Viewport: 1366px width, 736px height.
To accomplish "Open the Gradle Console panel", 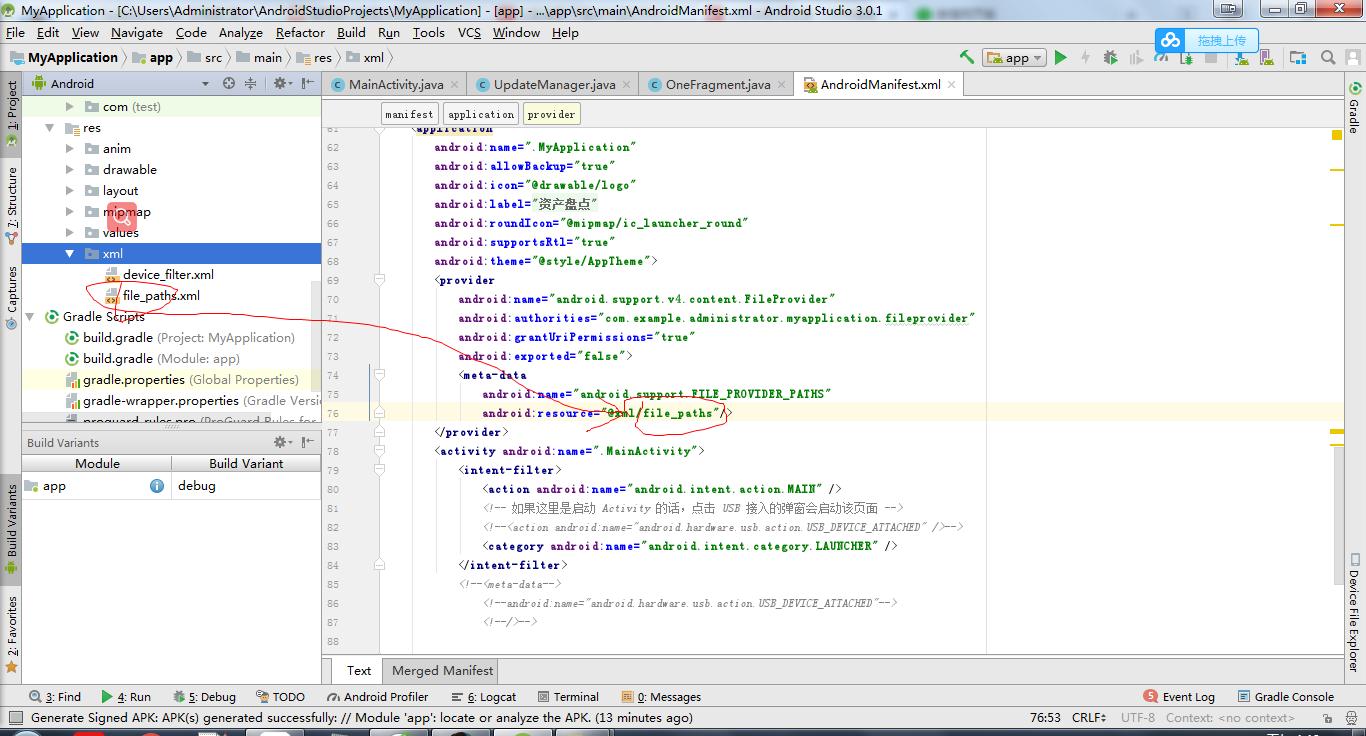I will 1285,697.
